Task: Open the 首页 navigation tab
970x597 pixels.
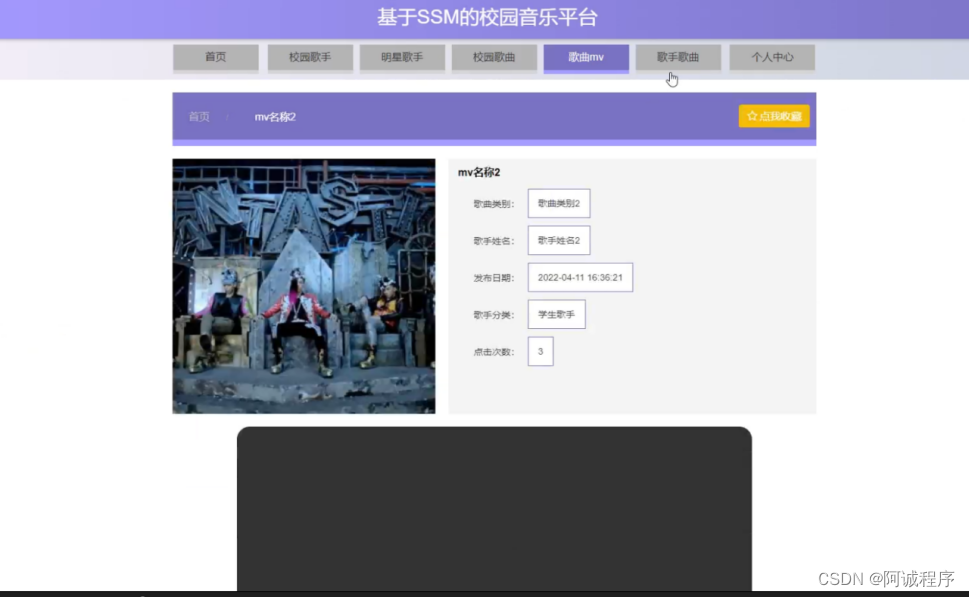Action: [215, 57]
